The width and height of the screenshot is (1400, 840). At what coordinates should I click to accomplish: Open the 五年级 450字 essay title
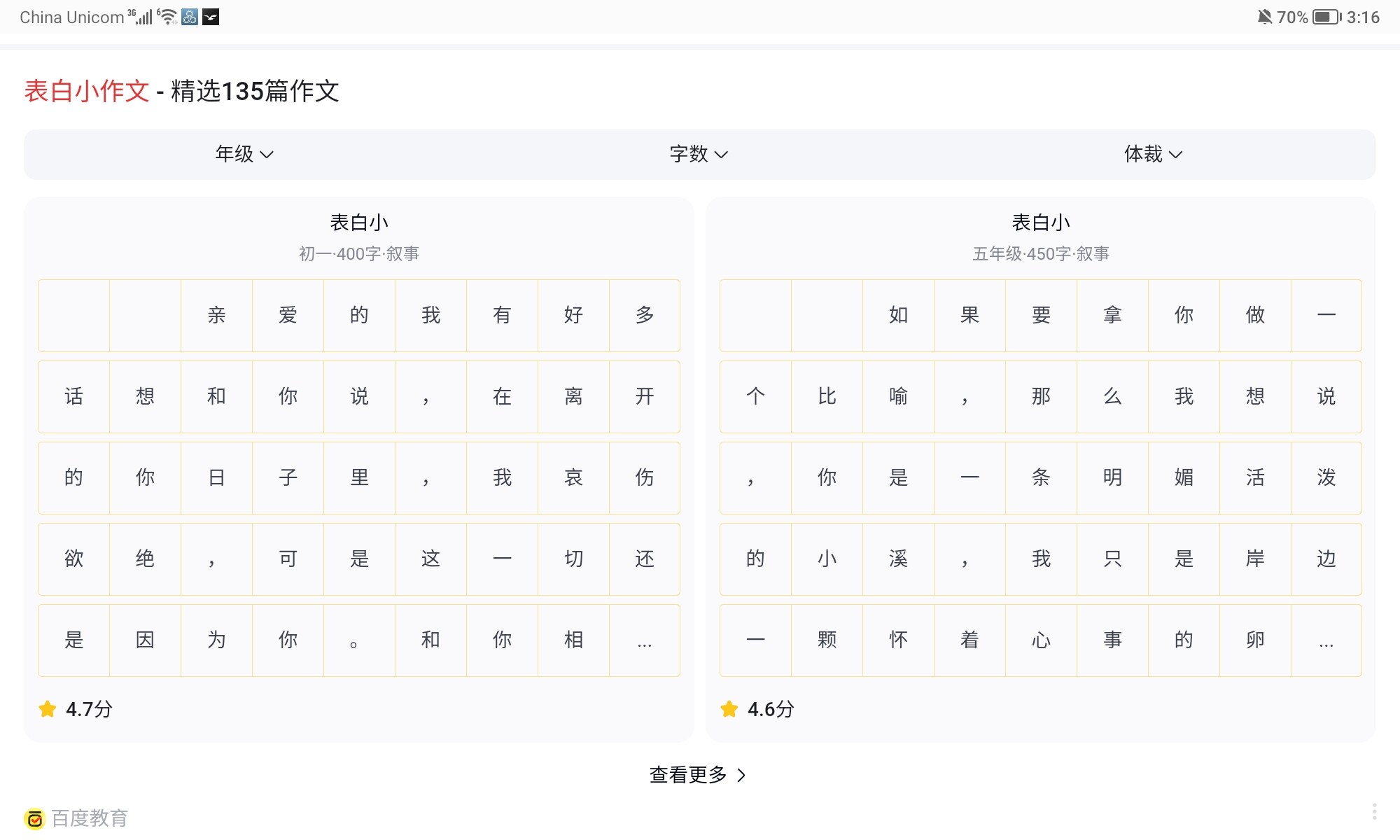[x=1040, y=223]
